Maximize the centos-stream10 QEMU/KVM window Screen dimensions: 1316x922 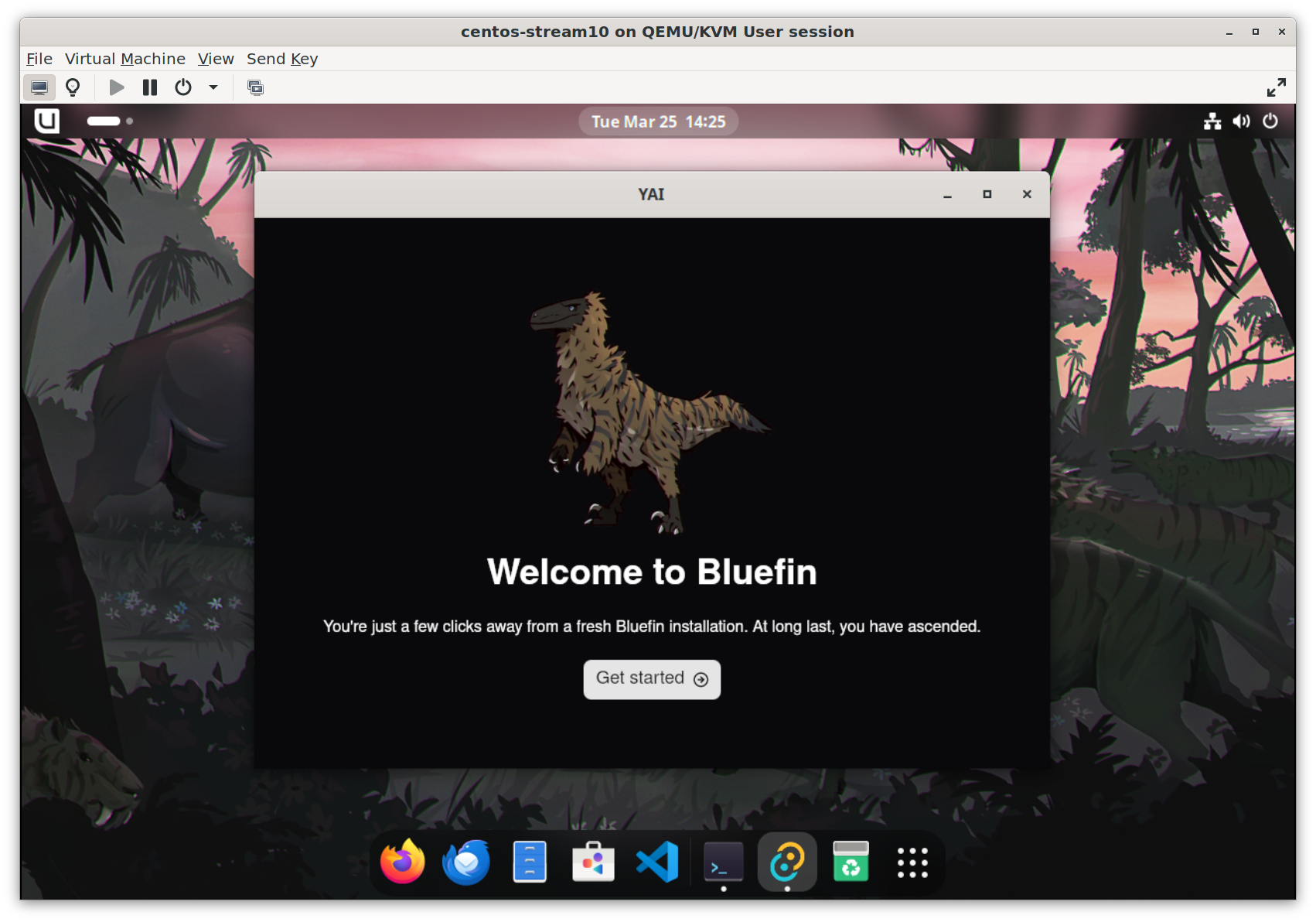[x=1256, y=32]
